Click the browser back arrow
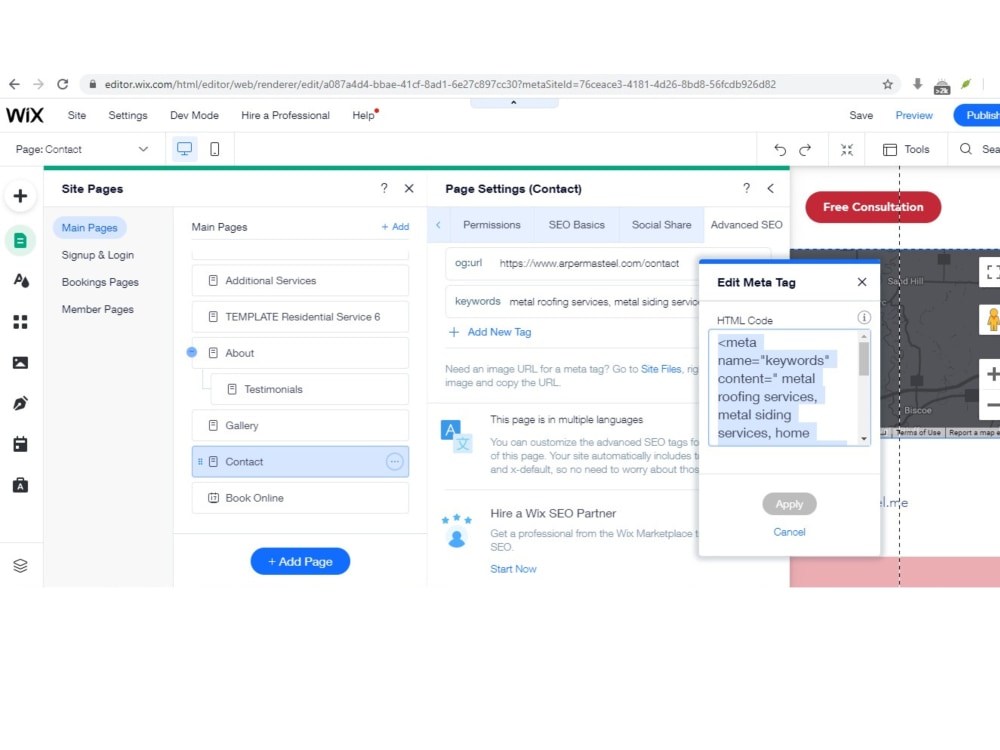Screen dimensions: 1000x750 pos(14,84)
